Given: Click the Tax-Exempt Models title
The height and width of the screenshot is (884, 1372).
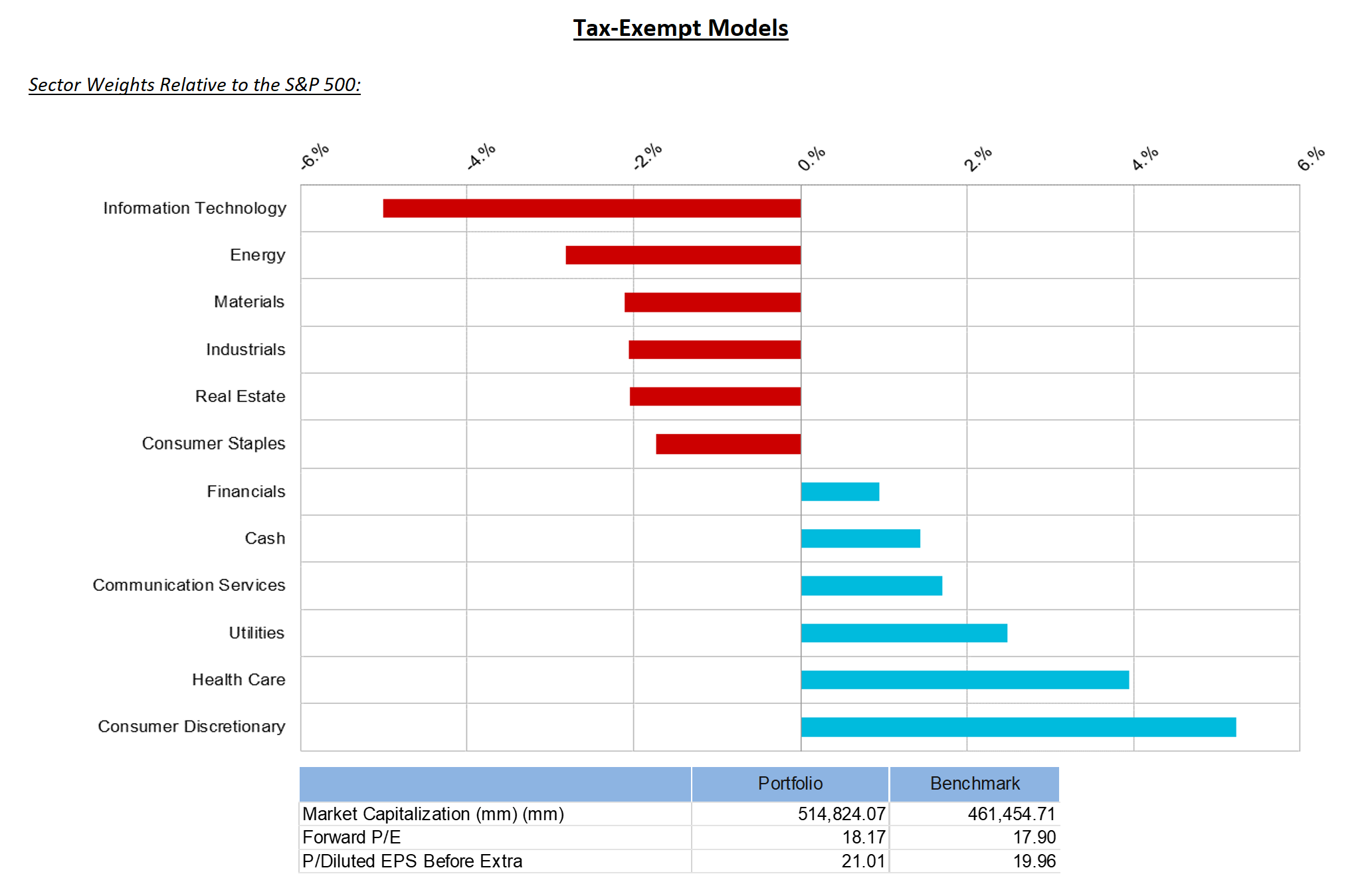Looking at the screenshot, I should click(x=680, y=28).
